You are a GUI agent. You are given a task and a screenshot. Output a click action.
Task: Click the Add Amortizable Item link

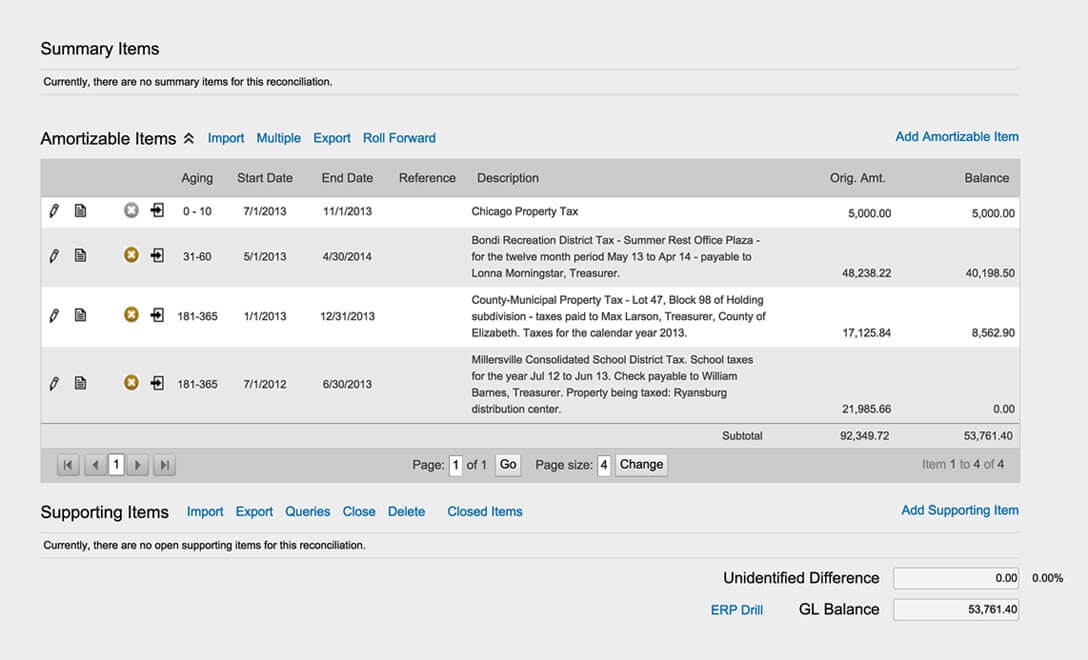[956, 137]
